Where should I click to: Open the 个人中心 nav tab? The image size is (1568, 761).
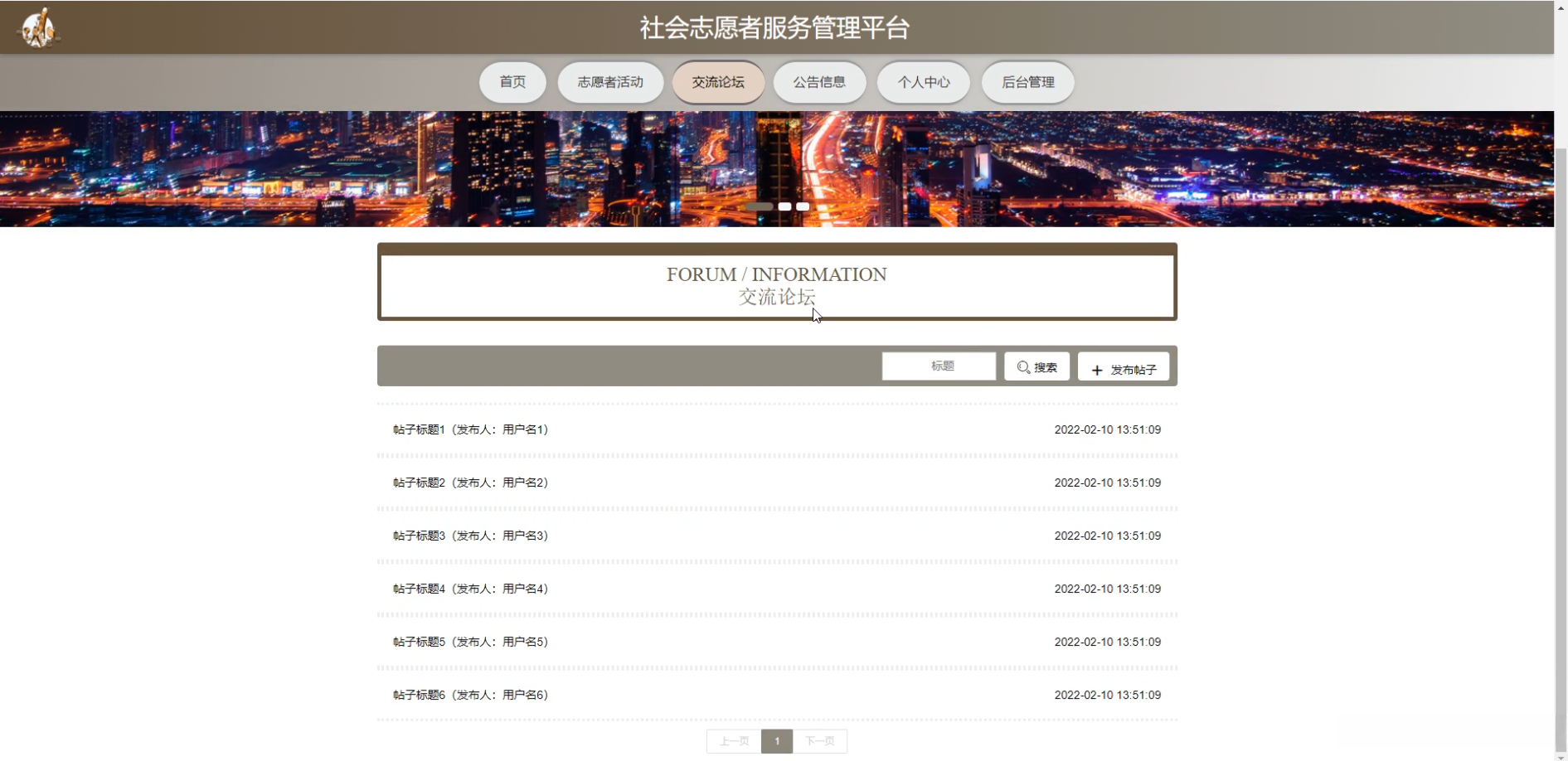(x=924, y=82)
